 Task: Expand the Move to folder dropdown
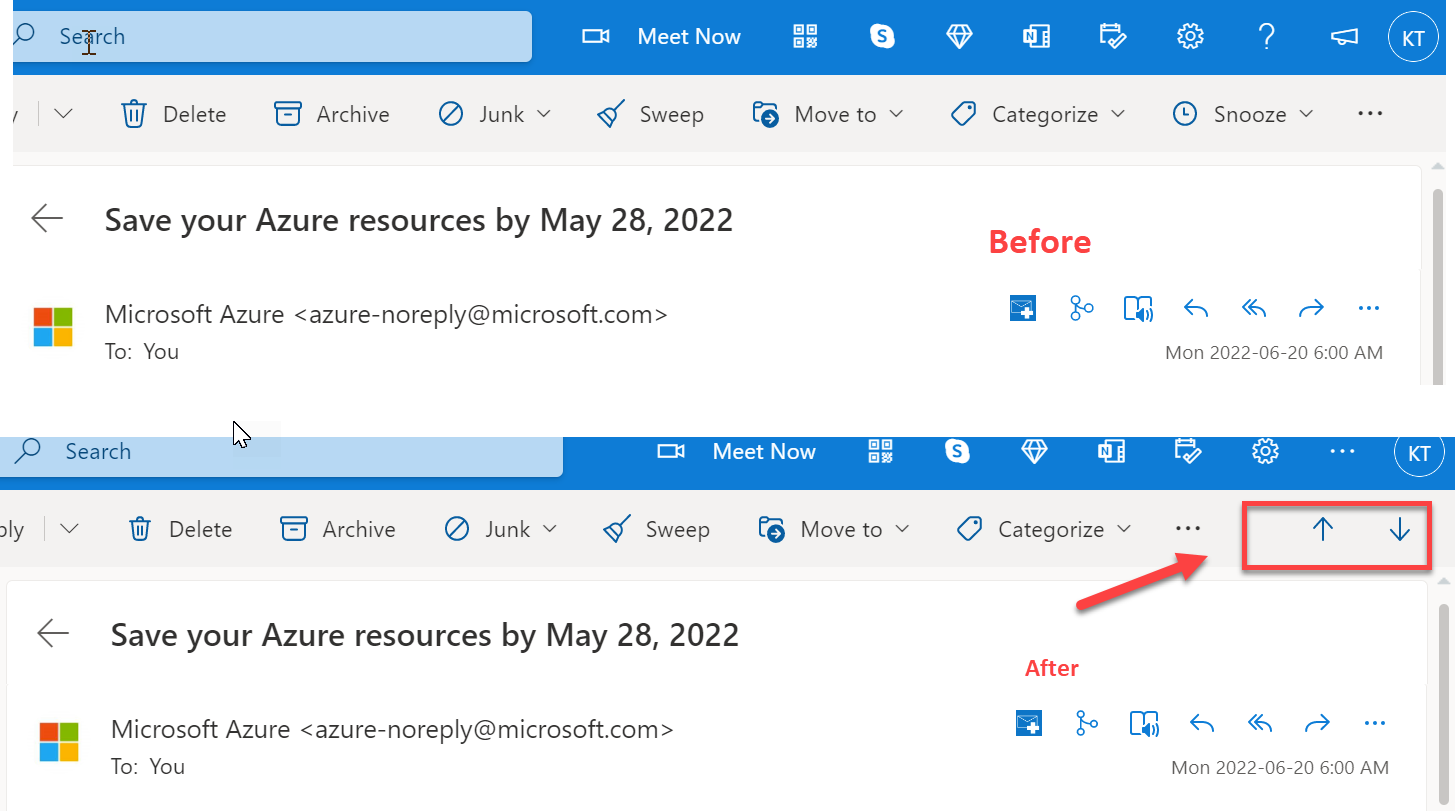pos(898,113)
